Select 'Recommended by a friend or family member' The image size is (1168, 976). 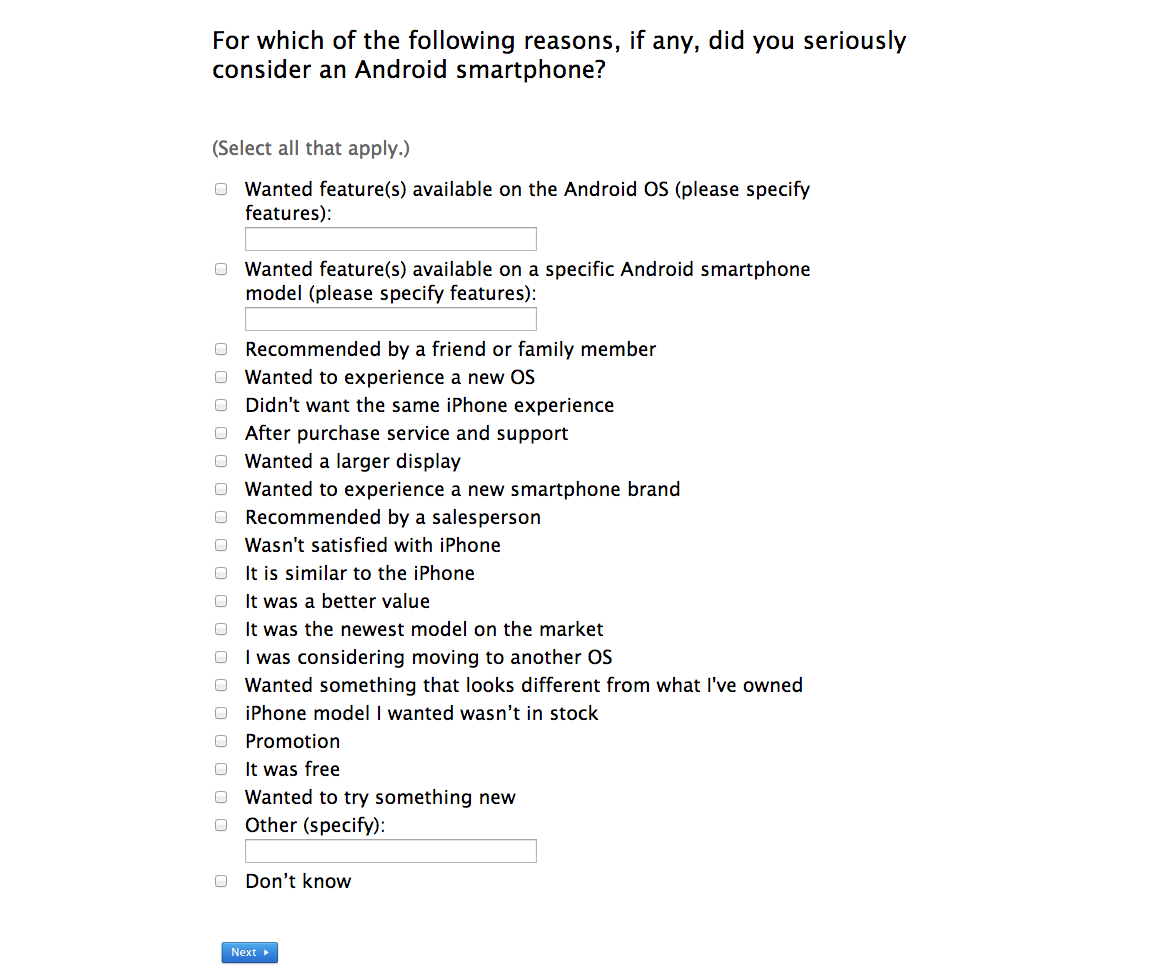point(220,349)
